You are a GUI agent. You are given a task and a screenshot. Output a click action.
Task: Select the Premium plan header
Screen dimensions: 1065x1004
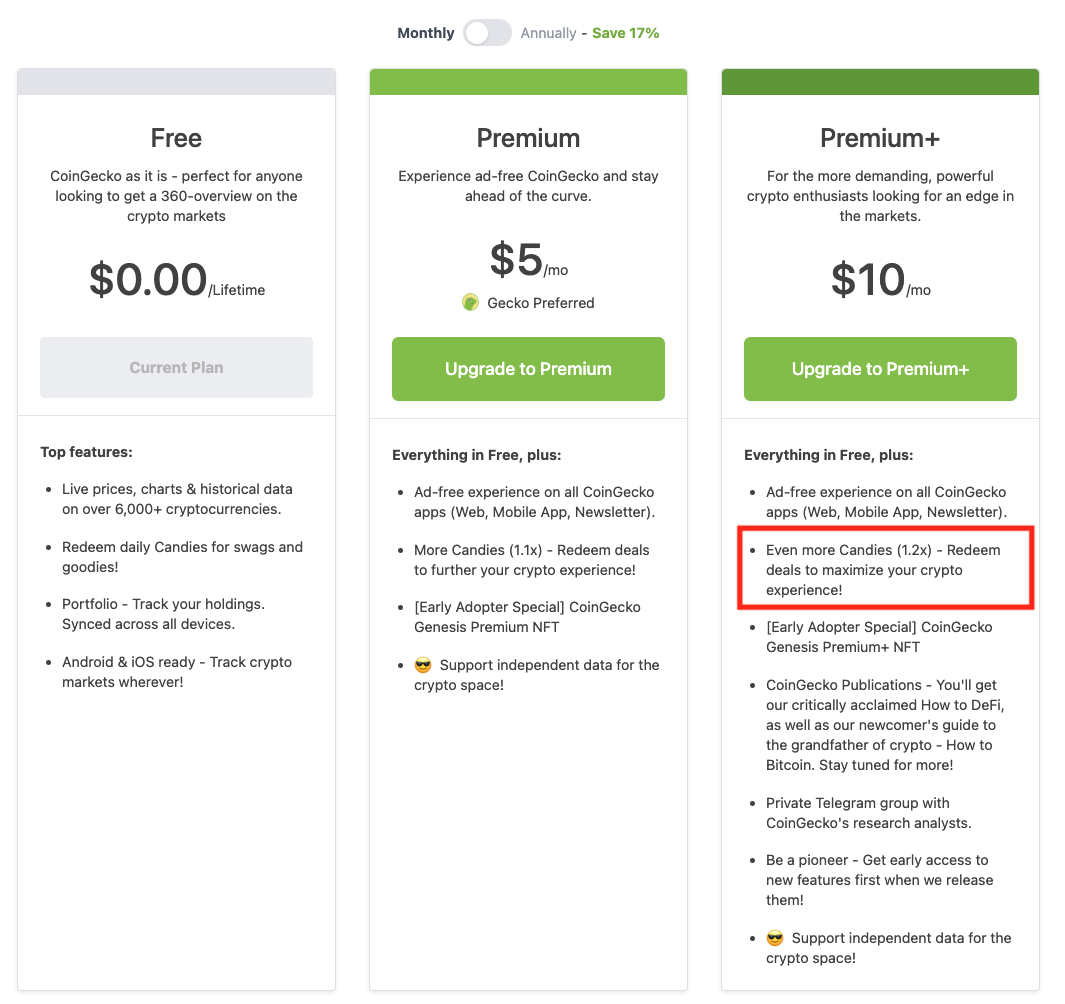pos(528,138)
